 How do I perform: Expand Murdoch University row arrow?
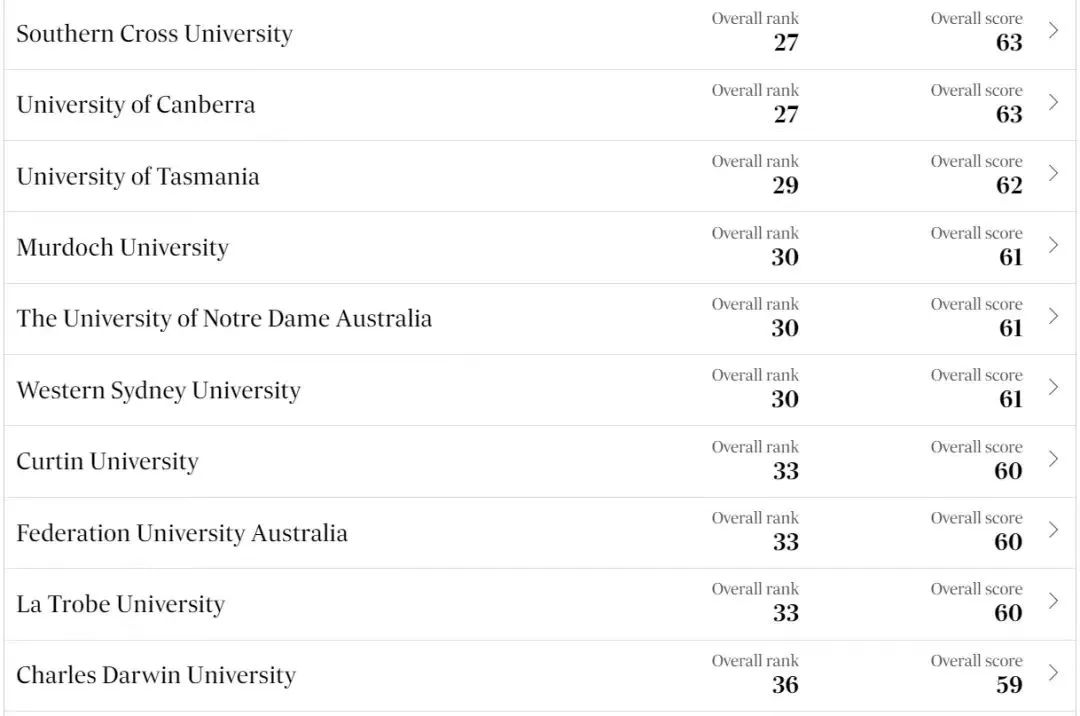[1053, 245]
